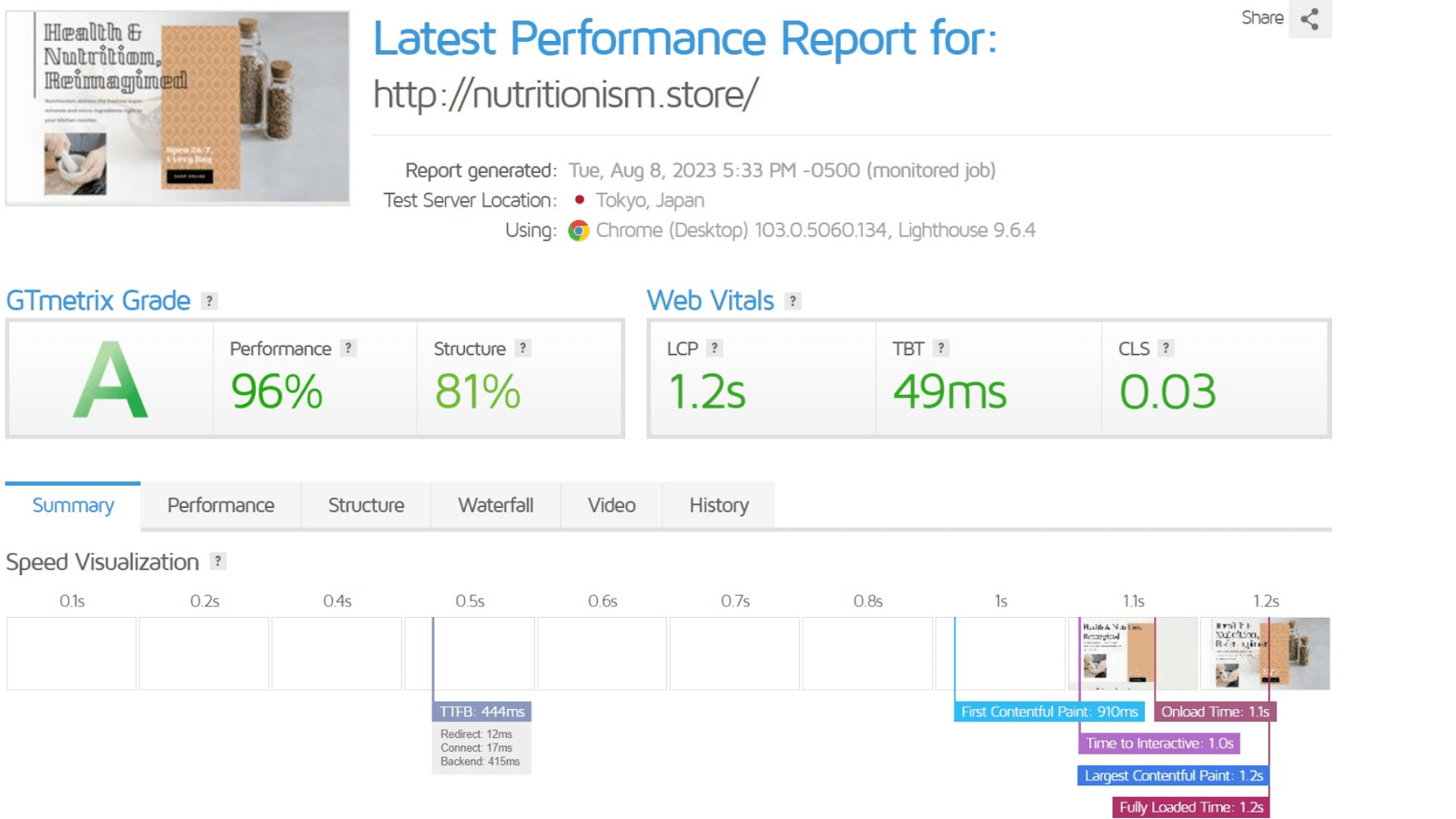Click the Share icon button
Viewport: 1456px width, 819px height.
click(x=1309, y=18)
